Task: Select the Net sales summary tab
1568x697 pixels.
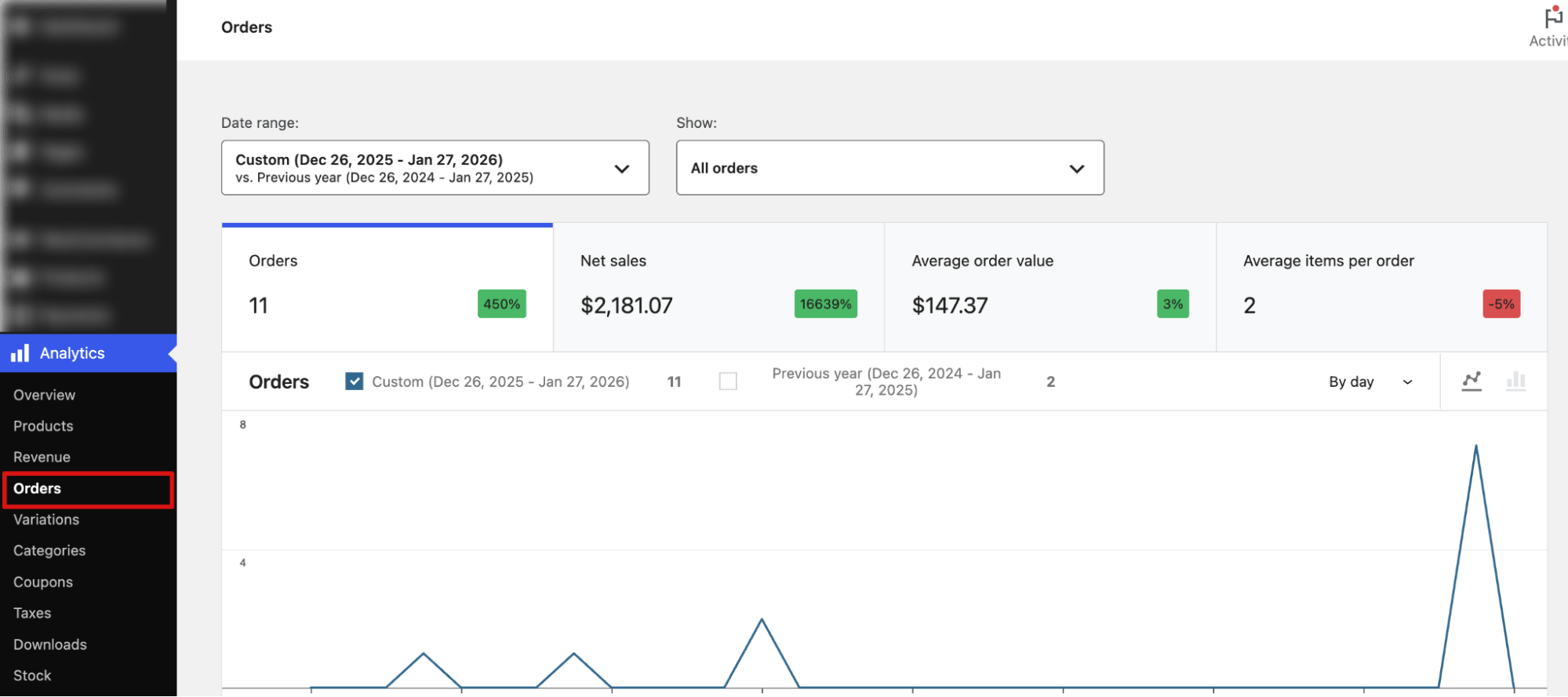Action: (719, 287)
